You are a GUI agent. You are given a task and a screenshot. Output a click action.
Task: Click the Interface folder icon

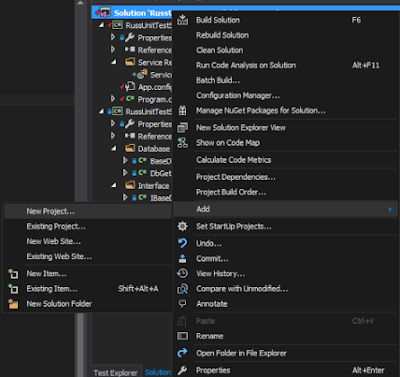pos(130,185)
